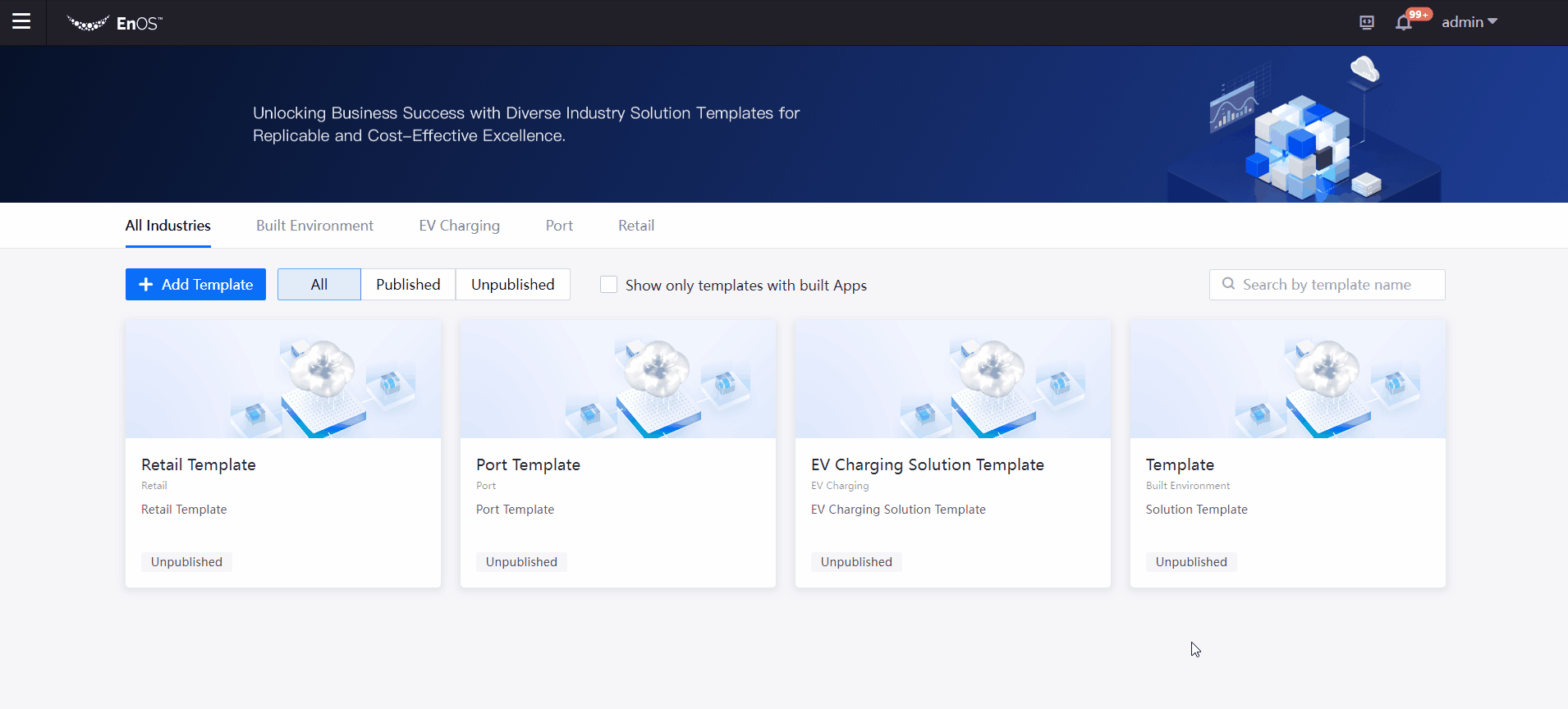Open the Built Environment Template card image
Image resolution: width=1568 pixels, height=709 pixels.
point(1287,379)
